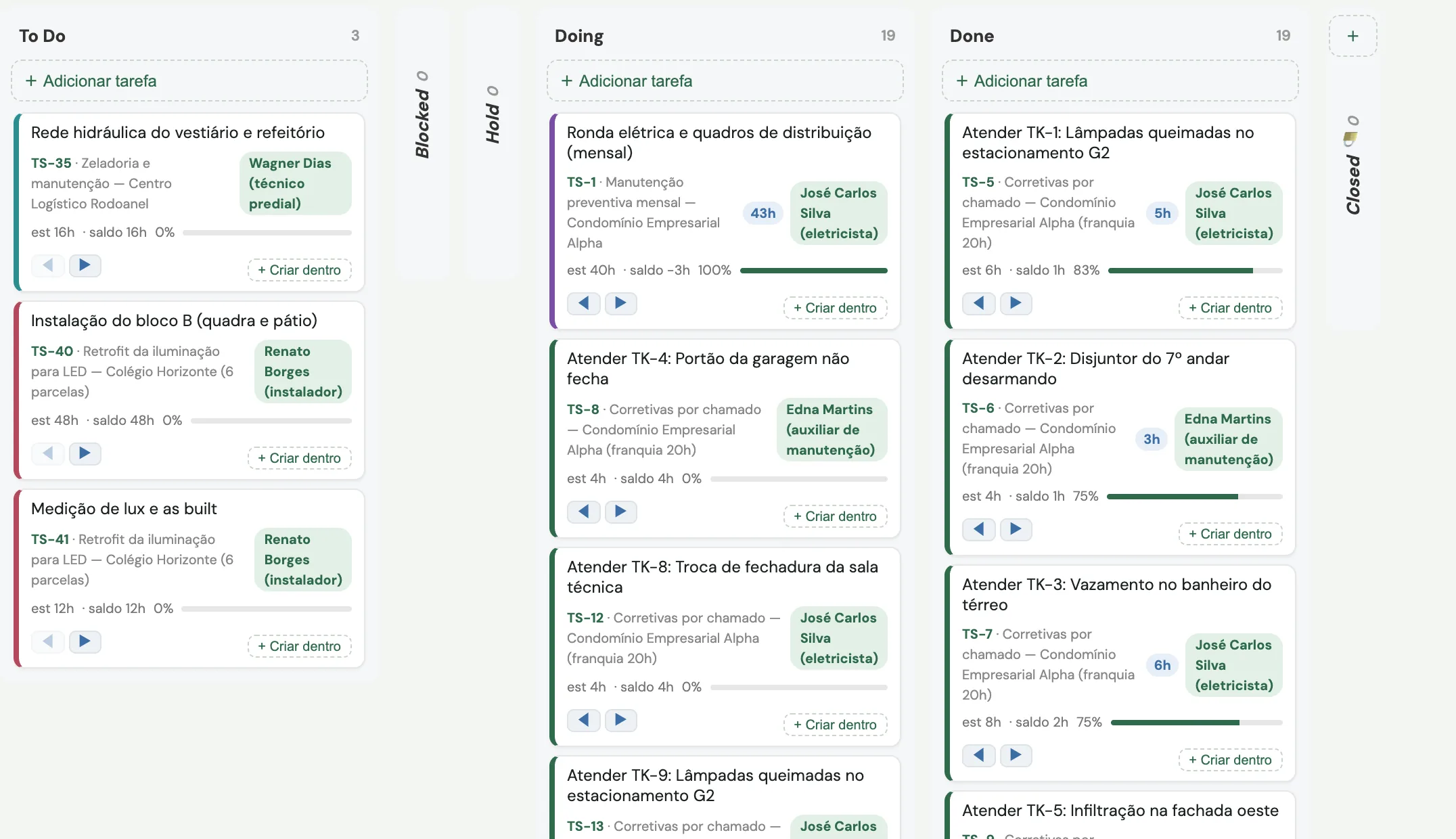Image resolution: width=1456 pixels, height=839 pixels.
Task: Move TS-5 Lâmpadas queimadas Done card right
Action: tap(1016, 303)
